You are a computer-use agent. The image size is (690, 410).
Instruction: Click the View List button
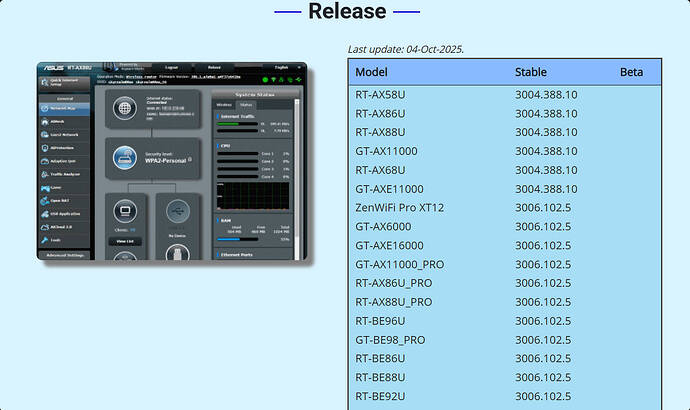pyautogui.click(x=124, y=241)
